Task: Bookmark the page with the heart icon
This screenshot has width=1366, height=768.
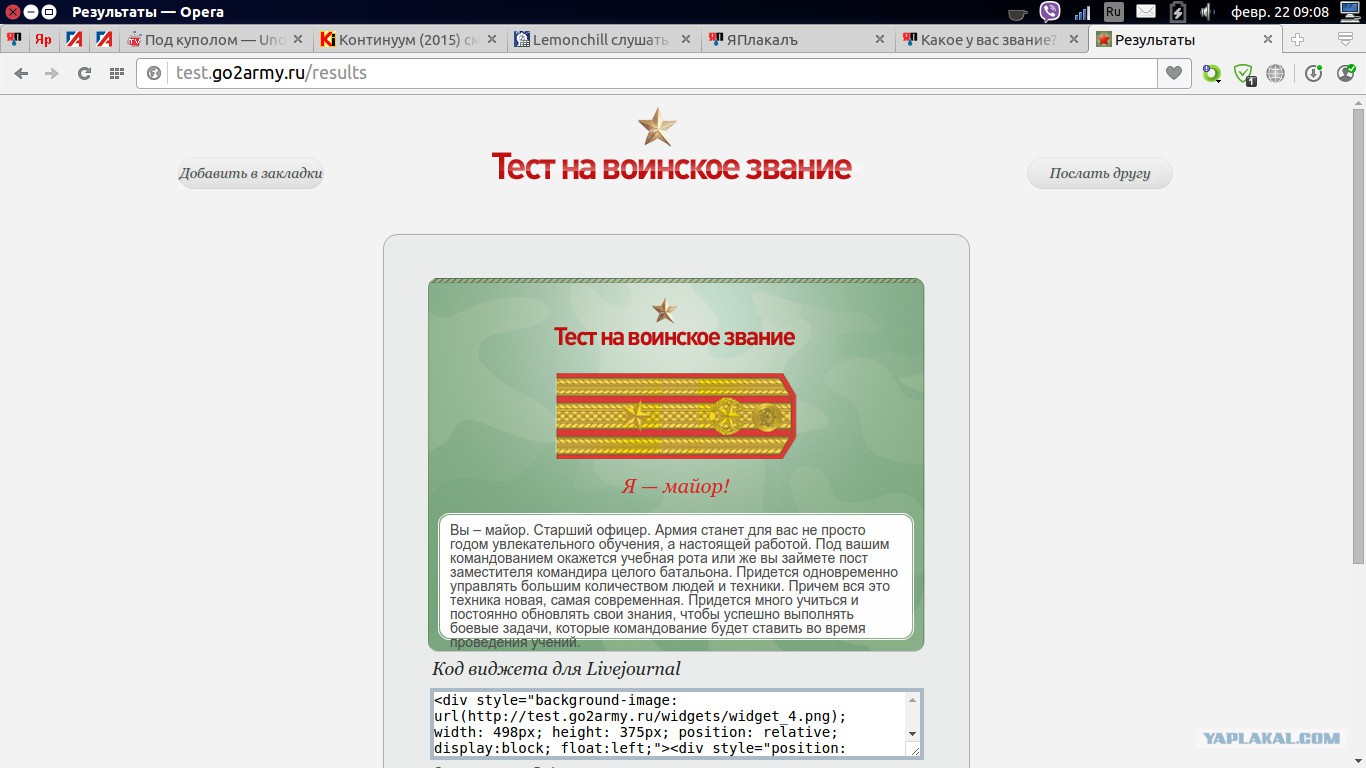Action: 1174,73
